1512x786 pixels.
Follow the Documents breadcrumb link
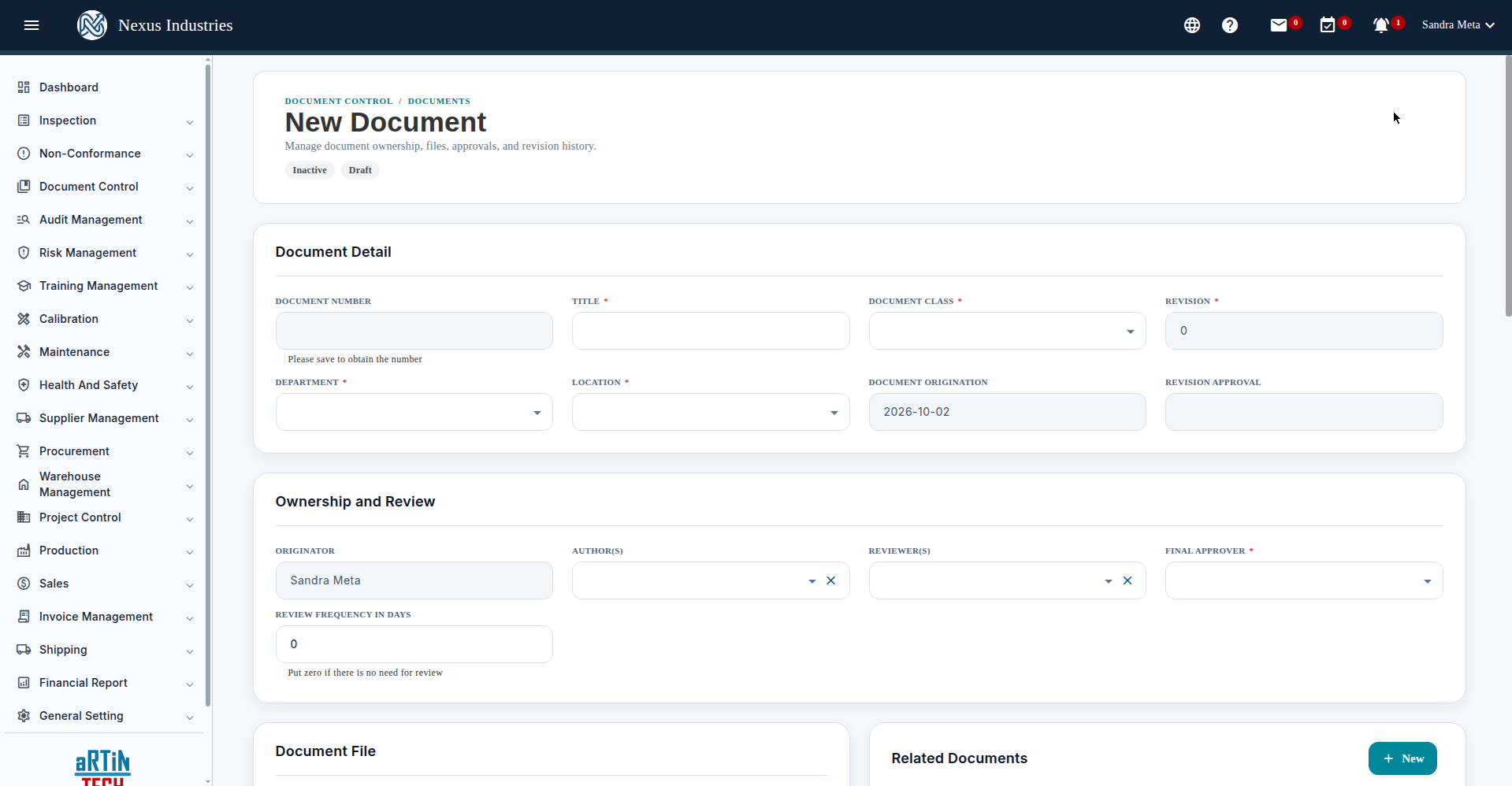(x=439, y=101)
